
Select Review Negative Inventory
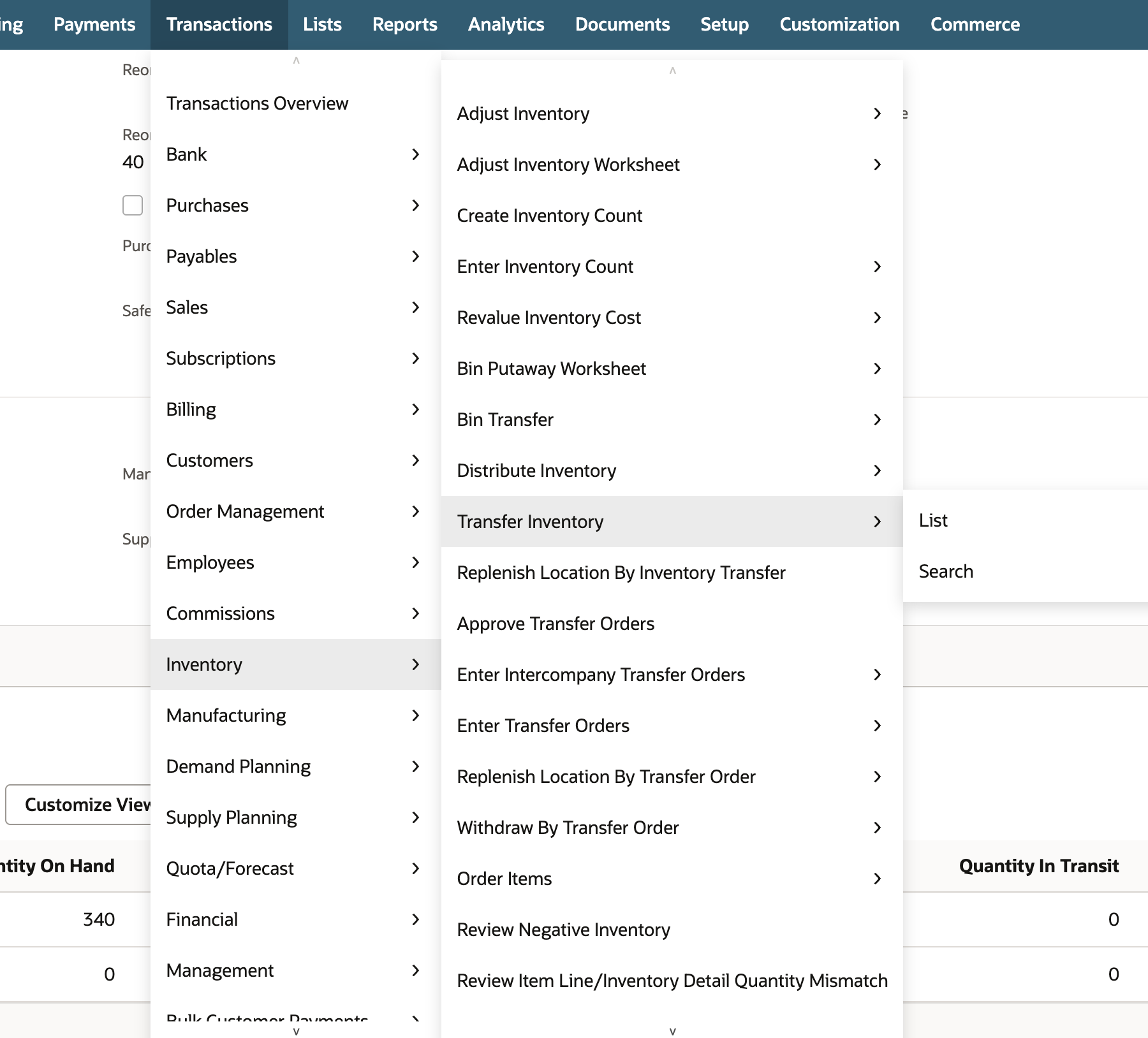click(x=672, y=930)
